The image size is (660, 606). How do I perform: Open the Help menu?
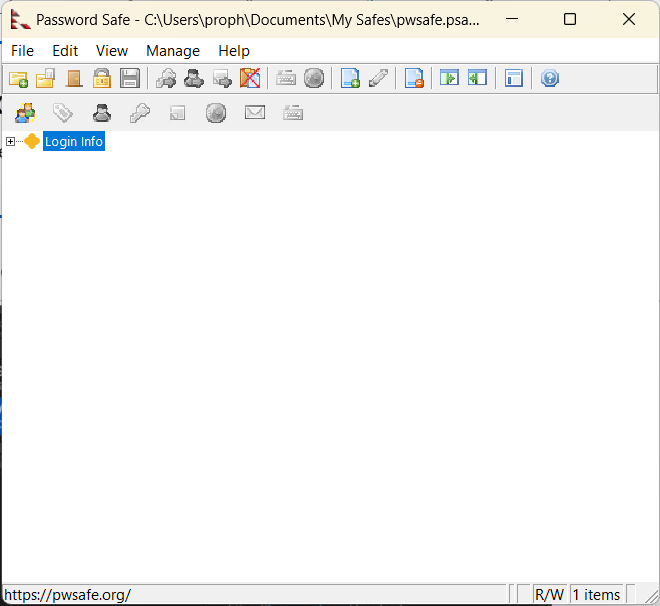[234, 51]
